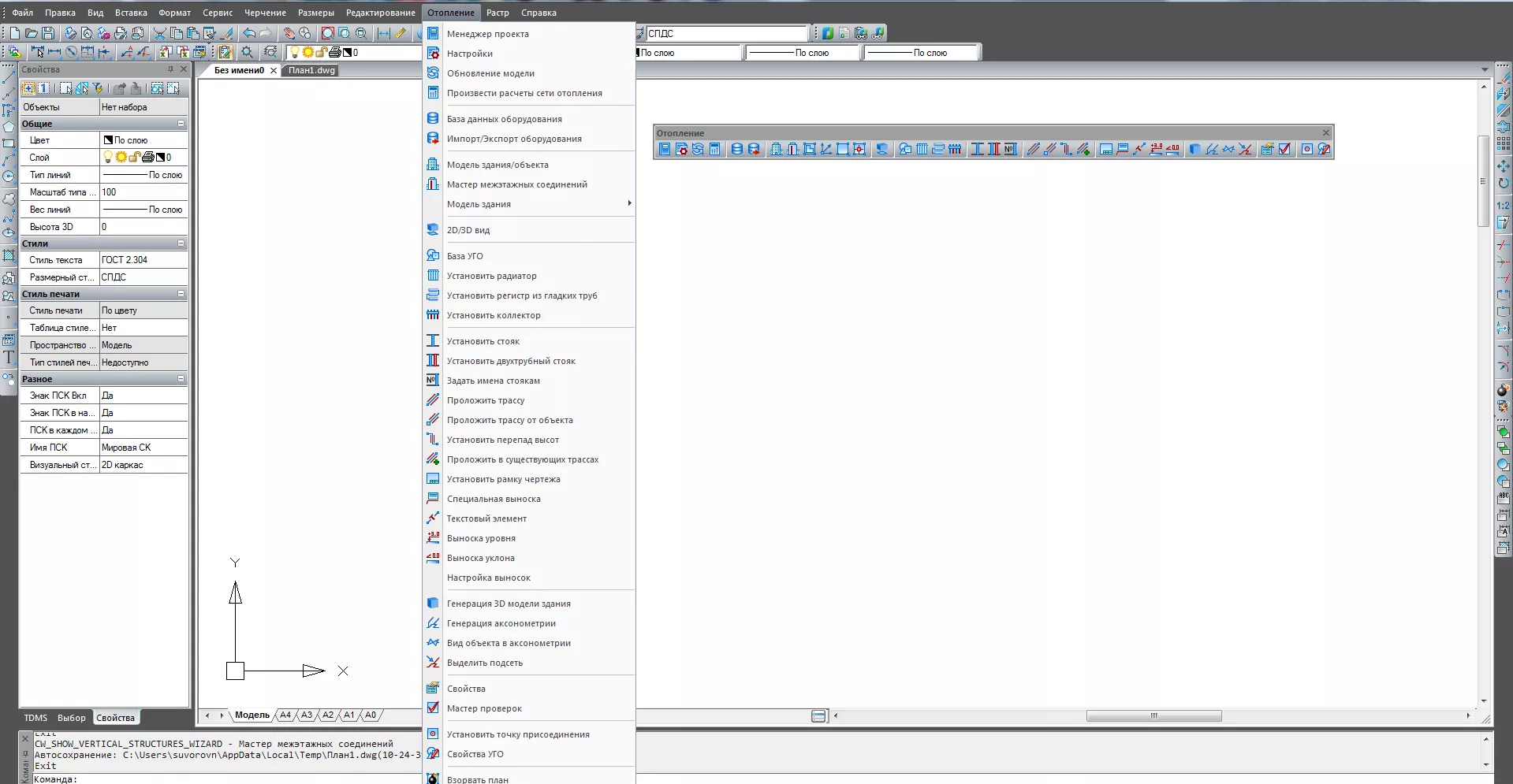
Task: Click the radiator icon in Отопление toolbar
Action: 922,149
